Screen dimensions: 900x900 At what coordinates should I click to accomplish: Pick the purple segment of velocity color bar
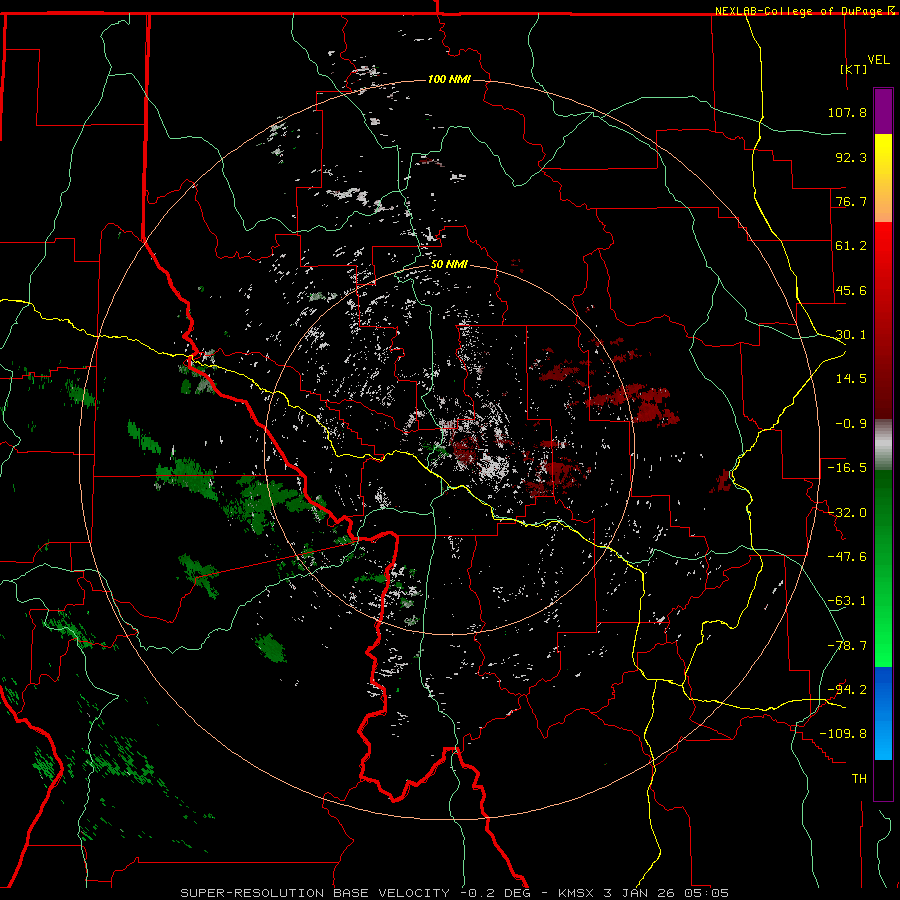coord(883,111)
